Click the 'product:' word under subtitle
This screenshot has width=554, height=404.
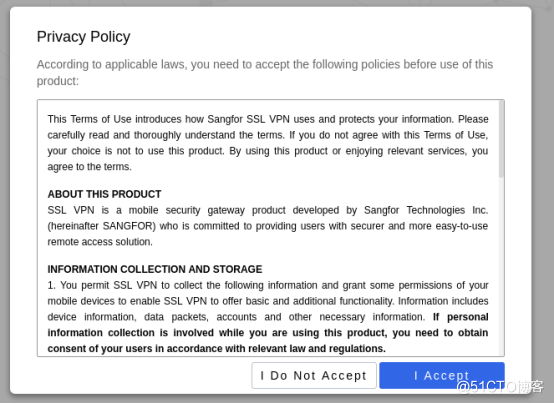(x=58, y=81)
